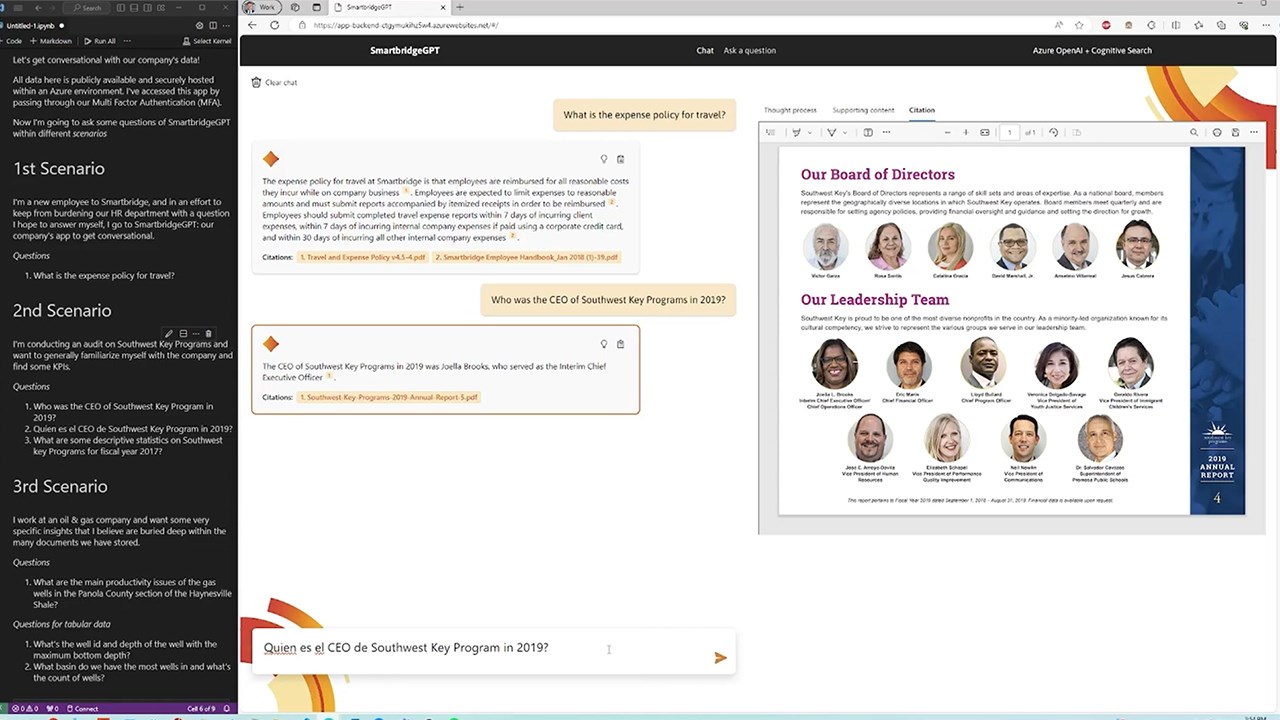The height and width of the screenshot is (720, 1280).
Task: Add a Code cell in notebook
Action: click(11, 41)
